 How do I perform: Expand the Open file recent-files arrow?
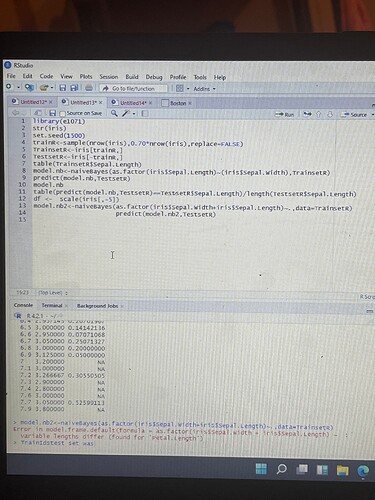click(52, 88)
